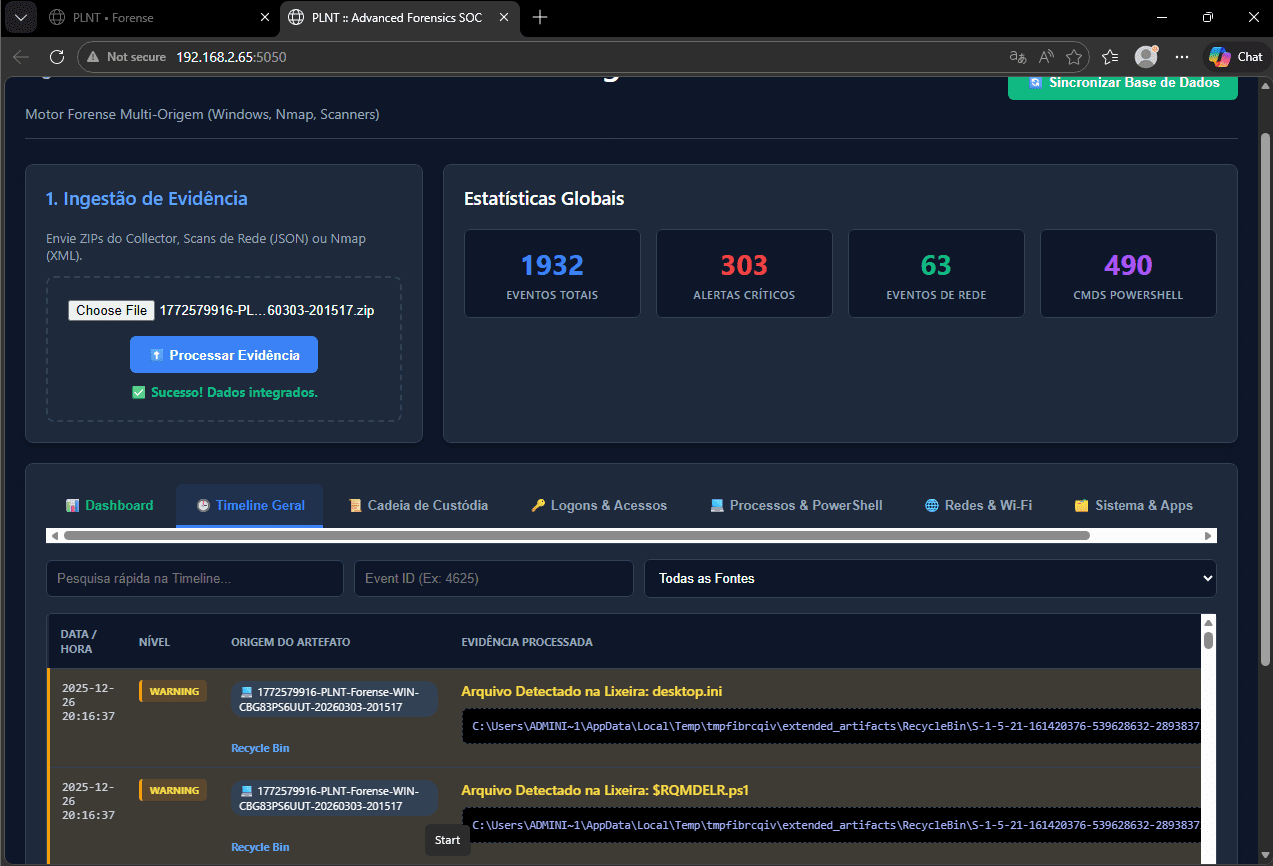Open the Cadeia de Custódia tab
Screen dimensions: 1273x866
tap(418, 505)
